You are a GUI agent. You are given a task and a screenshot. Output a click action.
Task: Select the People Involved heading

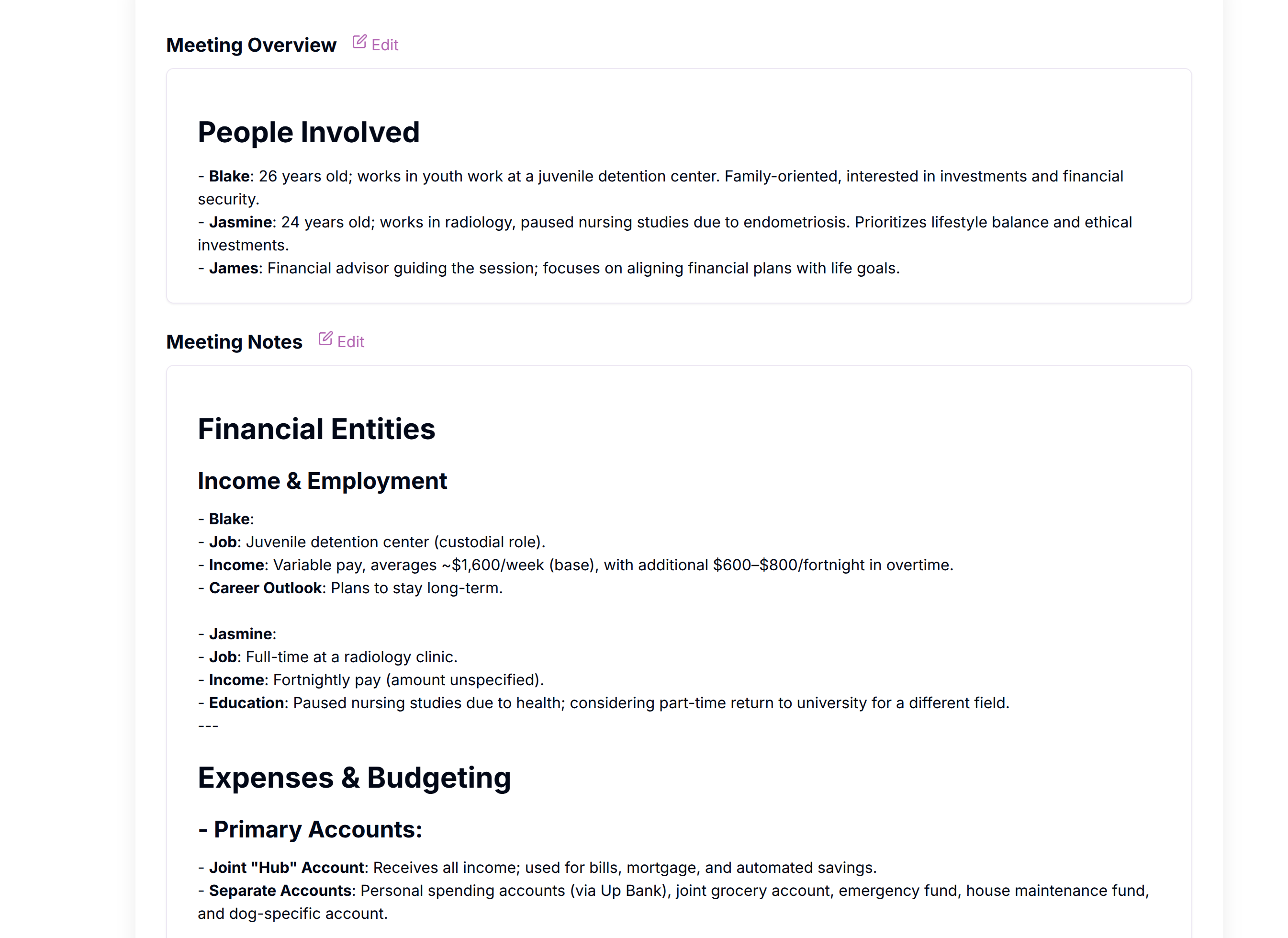tap(308, 132)
